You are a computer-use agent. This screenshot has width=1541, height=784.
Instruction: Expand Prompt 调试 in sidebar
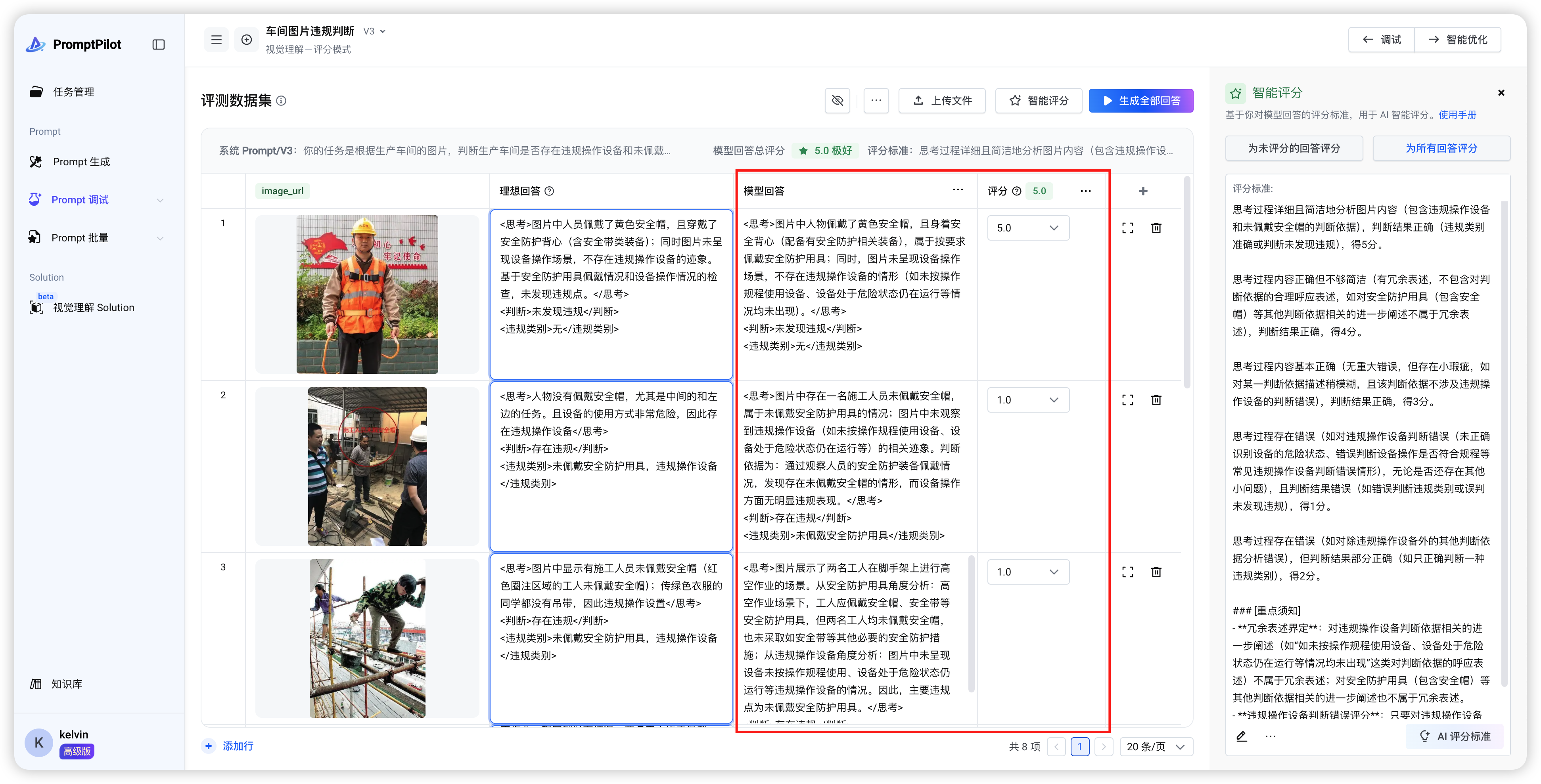tap(160, 200)
